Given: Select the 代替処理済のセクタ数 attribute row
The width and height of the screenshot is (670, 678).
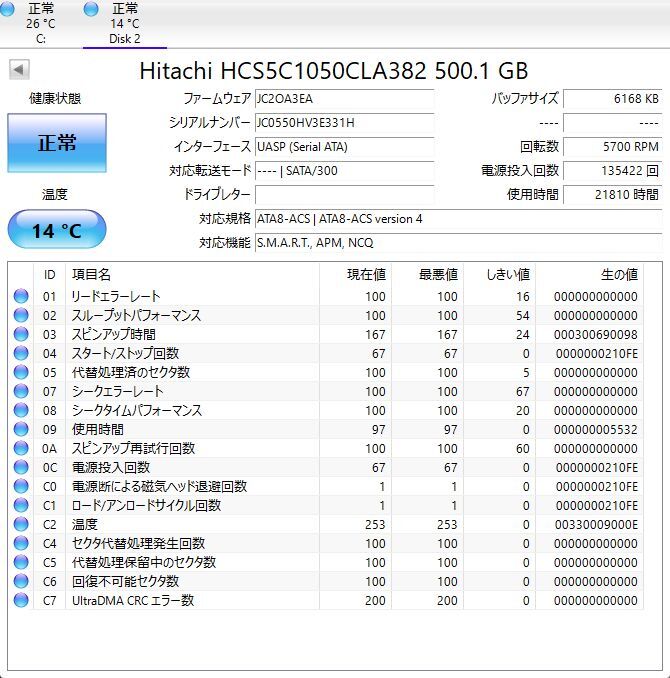Looking at the screenshot, I should 325,372.
